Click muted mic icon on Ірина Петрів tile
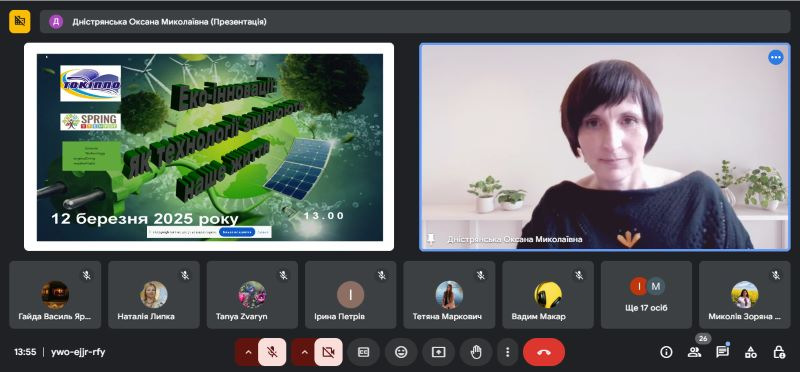 382,276
